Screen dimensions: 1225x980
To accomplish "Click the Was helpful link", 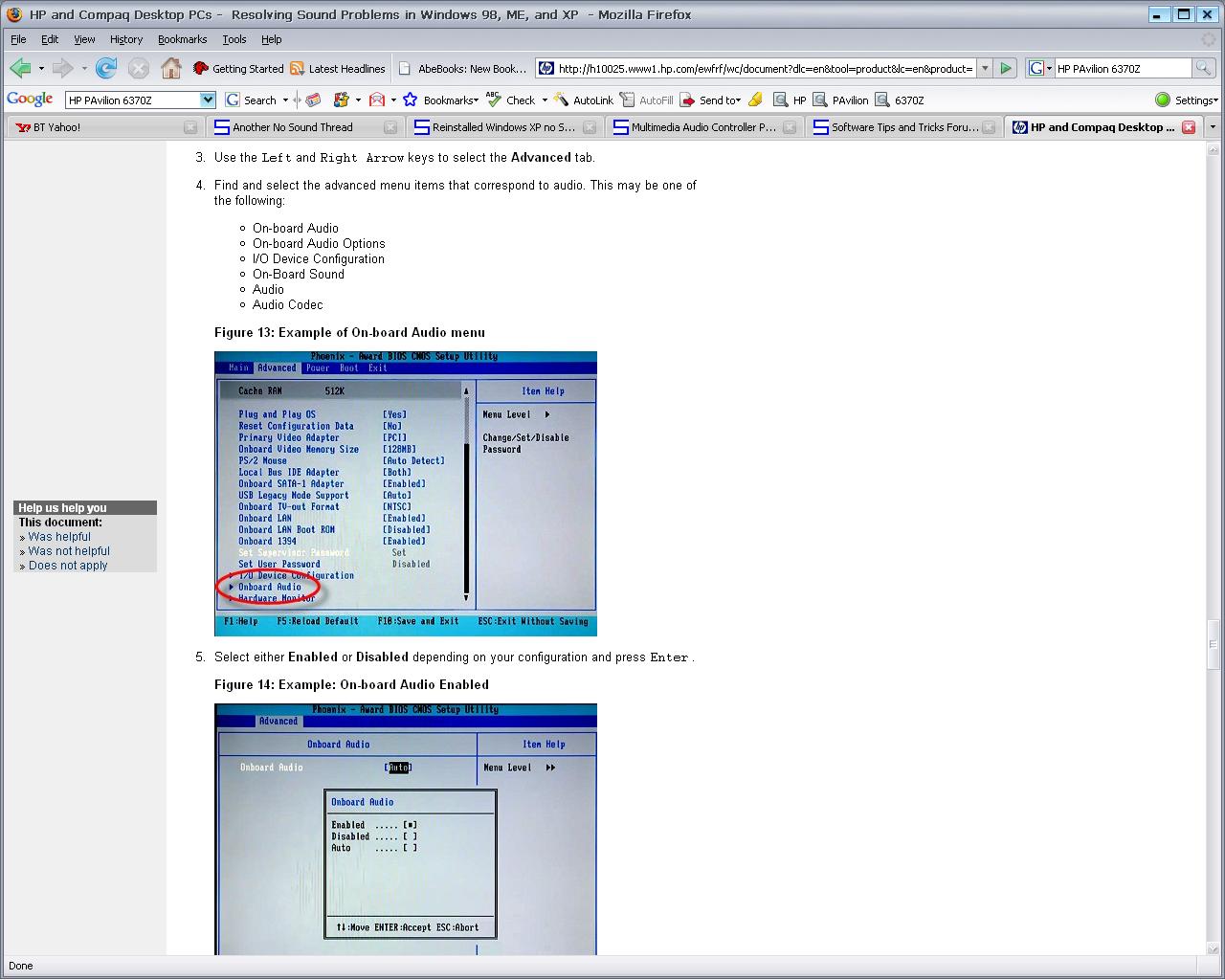I will click(59, 537).
